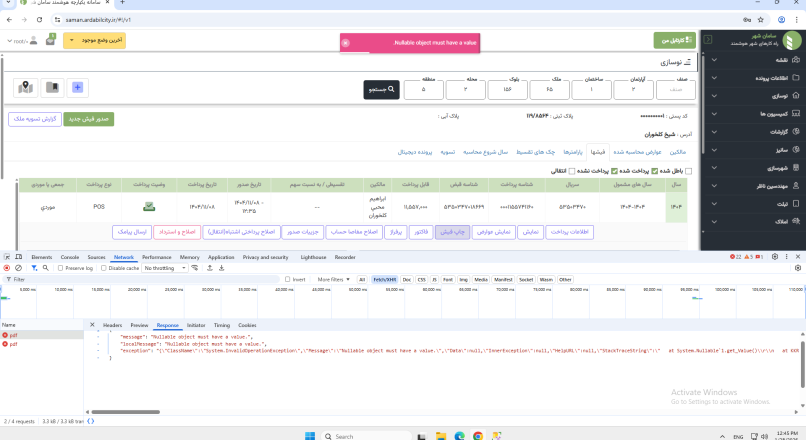Open network panel settings gear

click(798, 268)
